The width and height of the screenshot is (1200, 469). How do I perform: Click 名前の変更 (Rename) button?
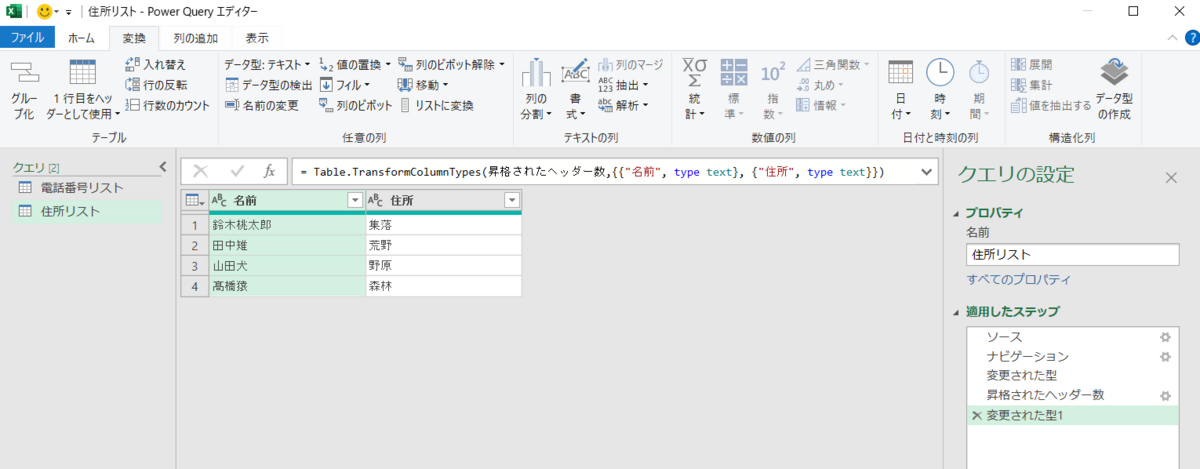click(x=261, y=105)
